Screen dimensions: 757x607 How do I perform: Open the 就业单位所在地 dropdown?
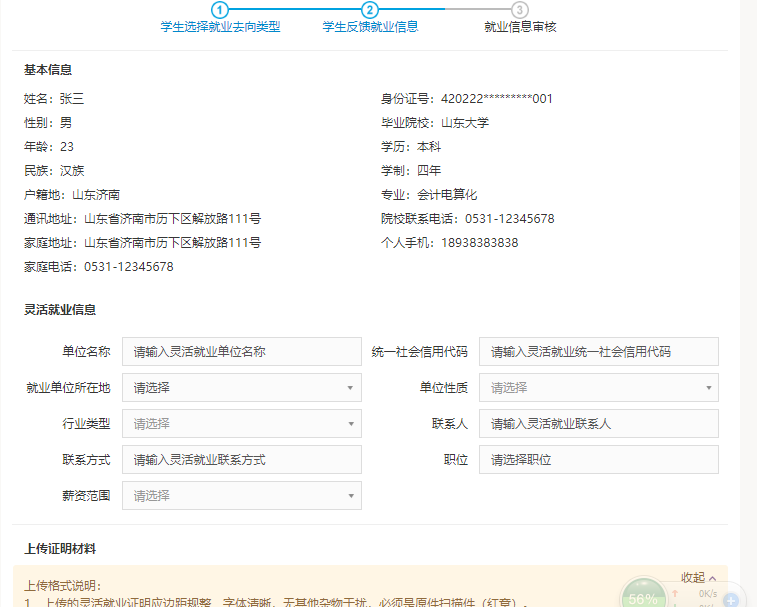pos(241,388)
